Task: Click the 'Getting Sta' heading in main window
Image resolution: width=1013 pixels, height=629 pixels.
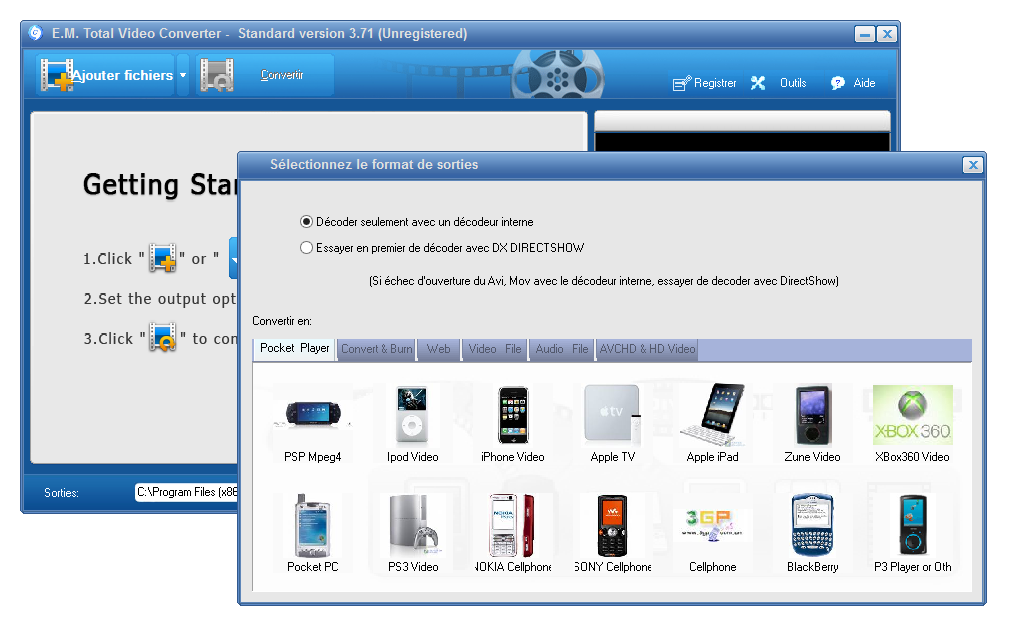Action: [160, 185]
